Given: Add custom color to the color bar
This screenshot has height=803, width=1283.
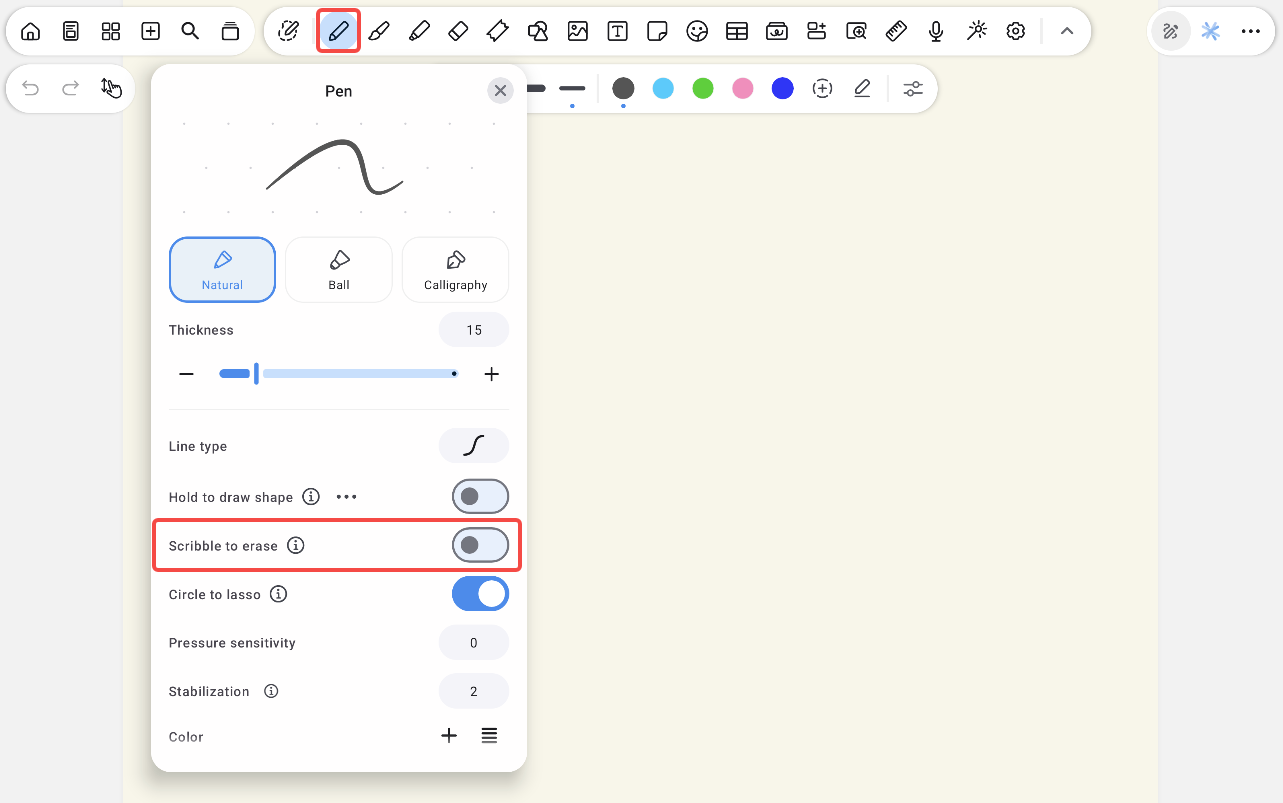Looking at the screenshot, I should (x=822, y=89).
